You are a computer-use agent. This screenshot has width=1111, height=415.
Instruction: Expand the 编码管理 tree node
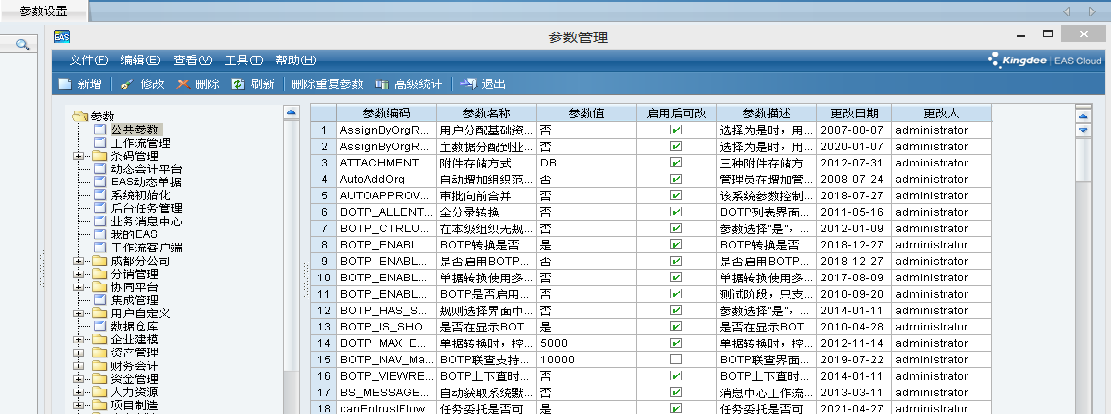click(79, 156)
